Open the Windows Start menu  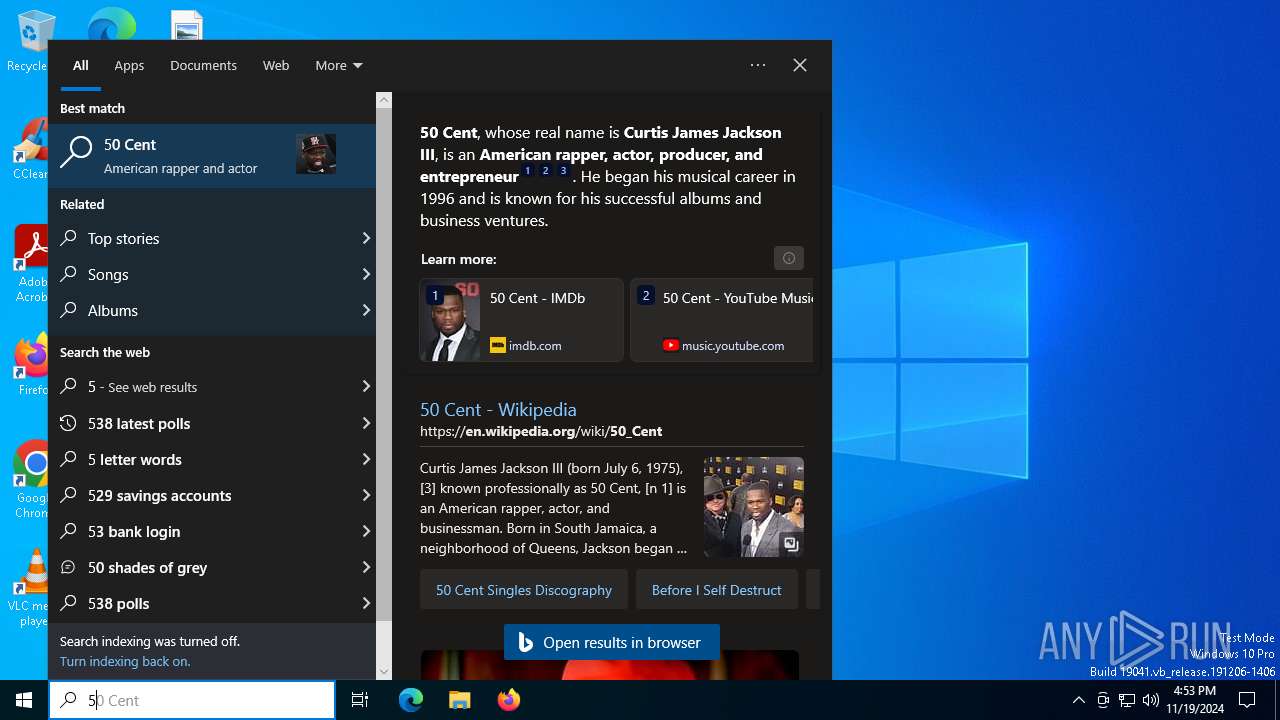[24, 700]
